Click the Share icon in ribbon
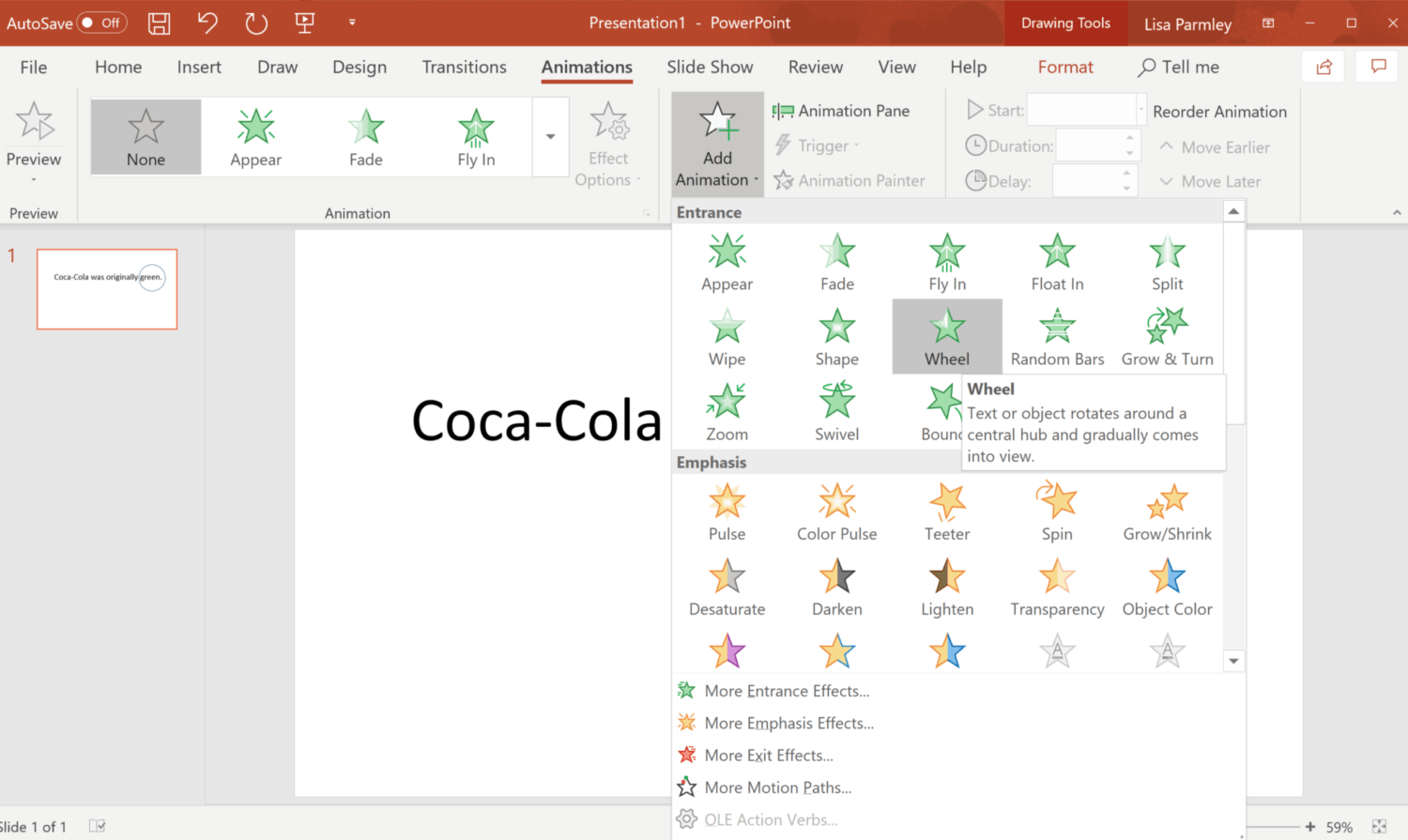 pos(1324,67)
